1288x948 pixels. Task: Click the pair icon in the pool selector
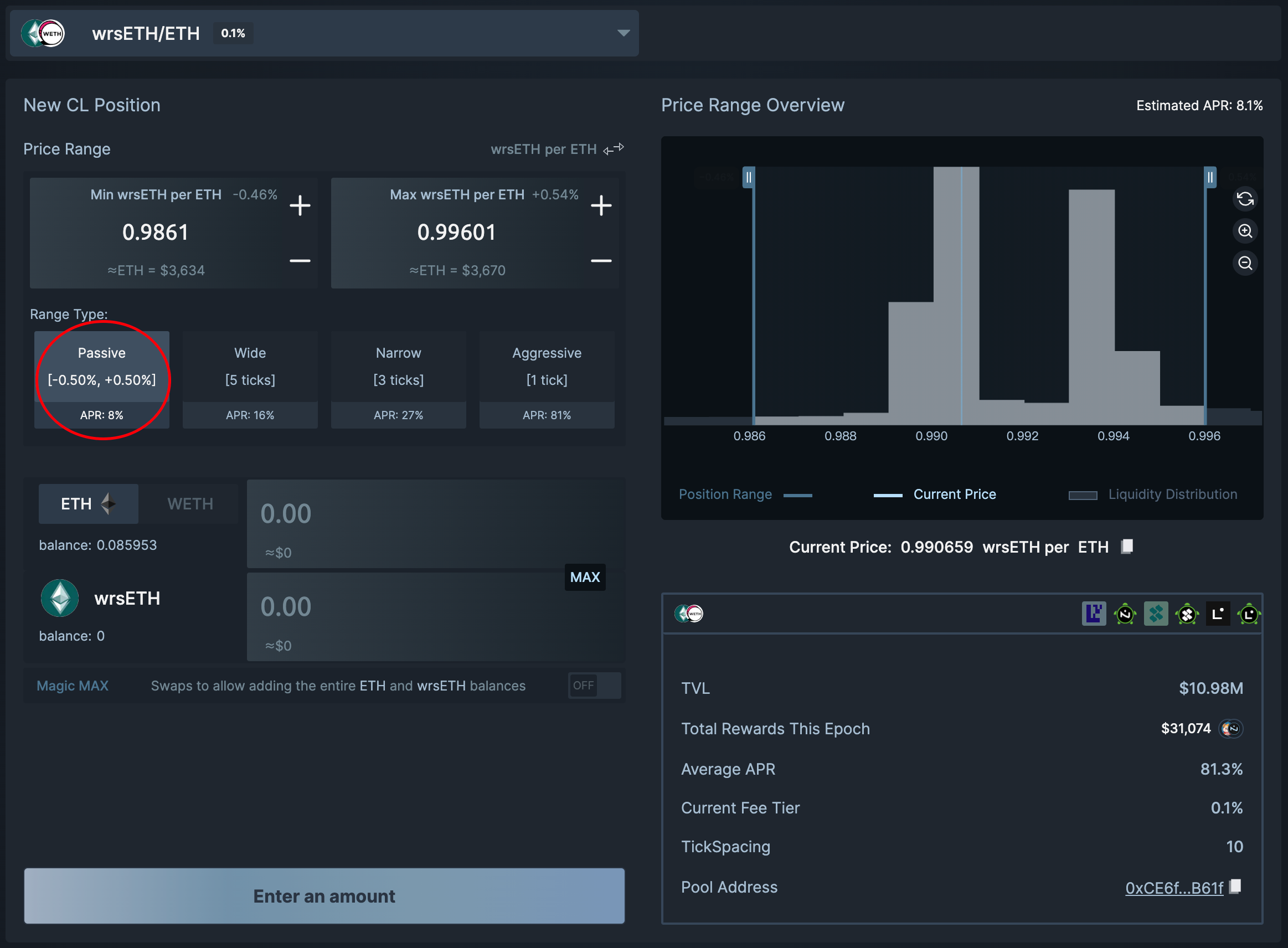click(x=44, y=33)
